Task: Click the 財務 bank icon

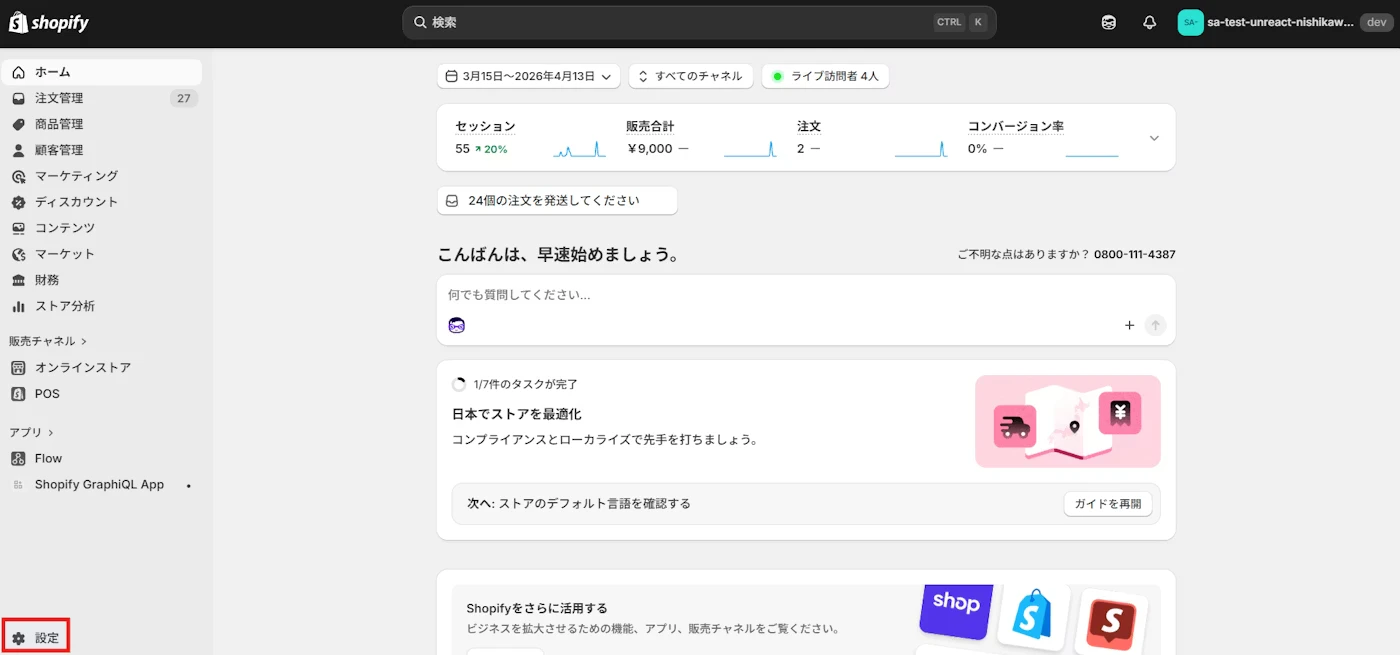Action: click(18, 280)
